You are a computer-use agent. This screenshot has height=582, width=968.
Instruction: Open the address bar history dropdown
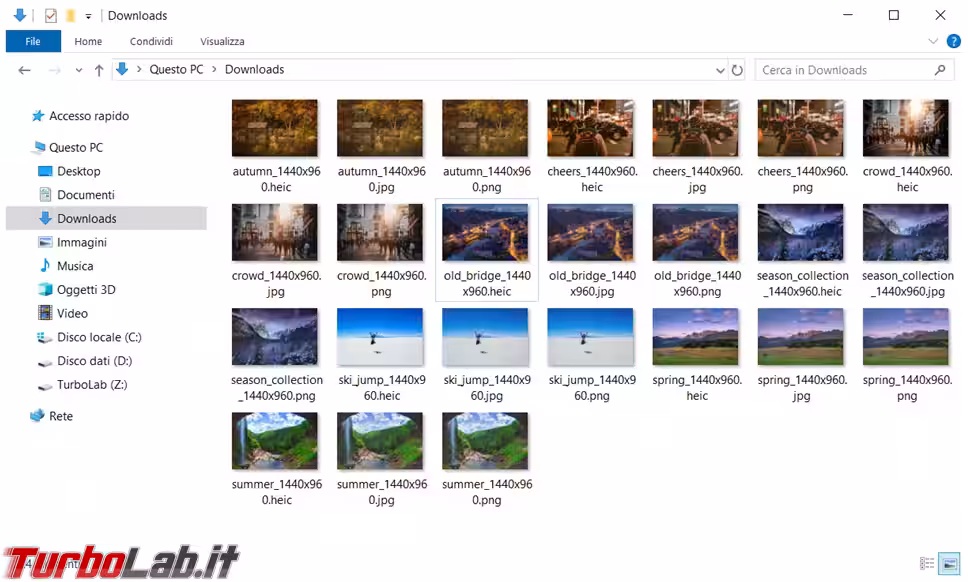pyautogui.click(x=720, y=70)
